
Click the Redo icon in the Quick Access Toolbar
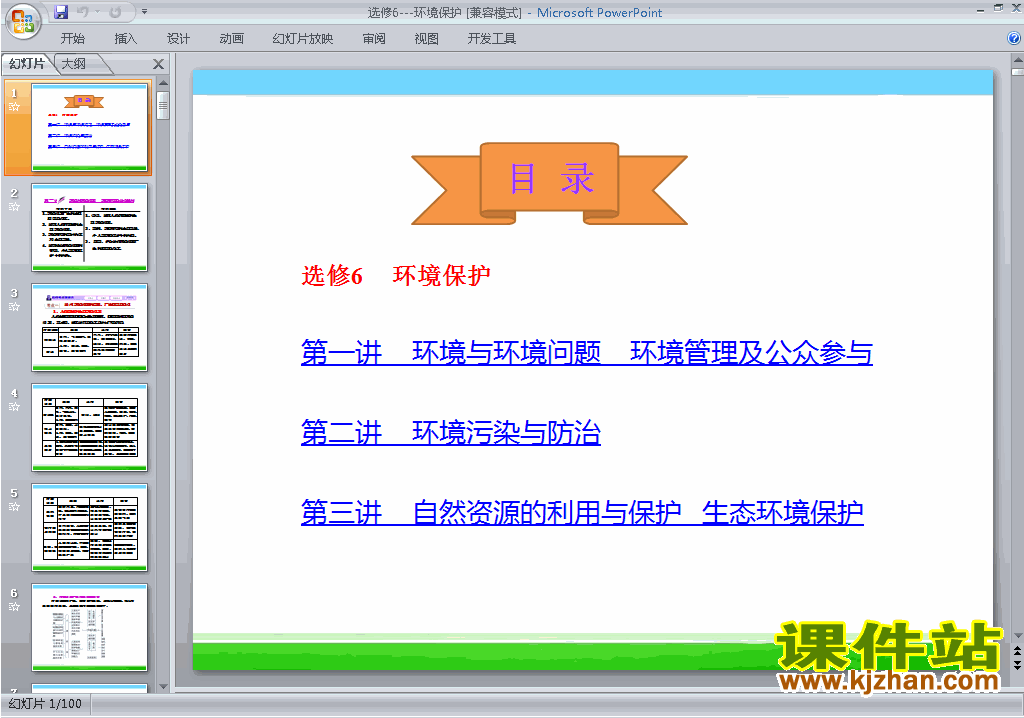pyautogui.click(x=115, y=12)
